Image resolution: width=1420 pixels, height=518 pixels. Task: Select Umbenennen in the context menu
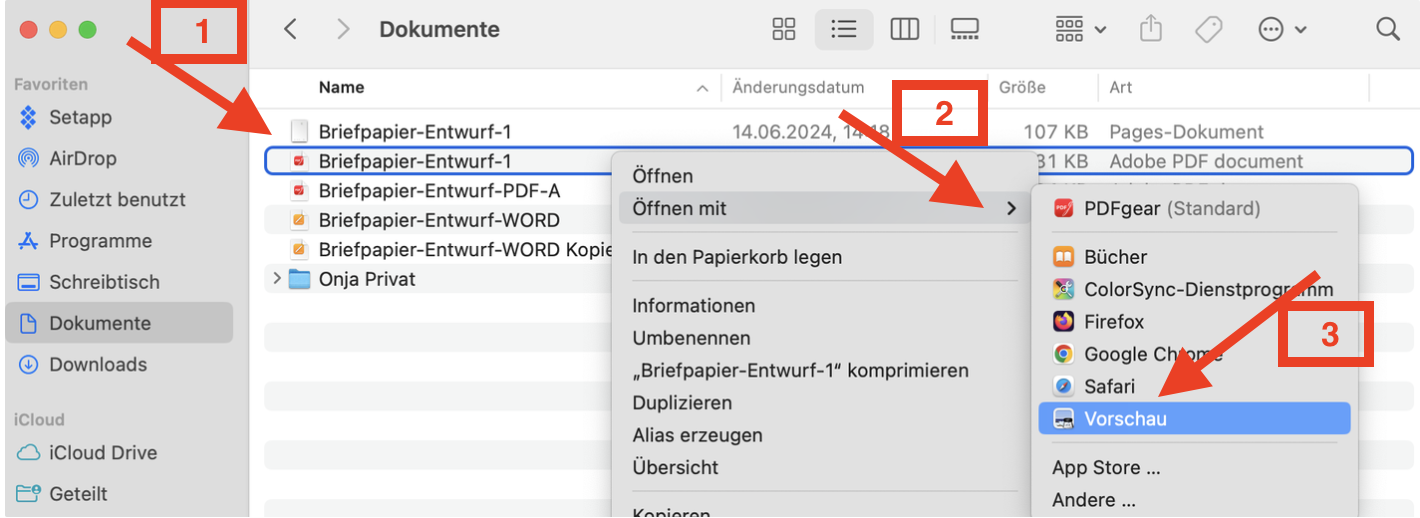(691, 338)
